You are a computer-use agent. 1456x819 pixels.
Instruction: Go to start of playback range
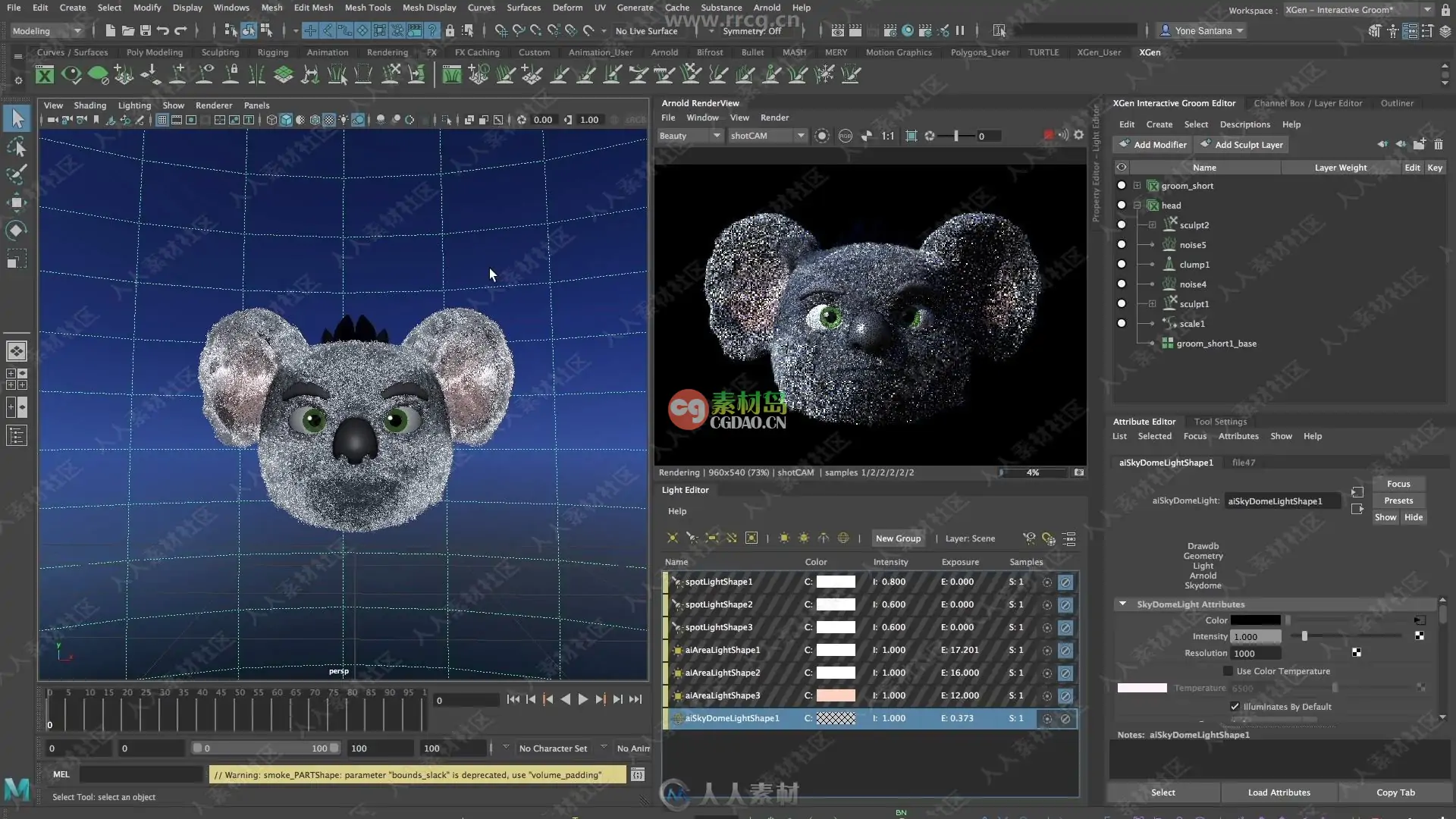click(513, 699)
